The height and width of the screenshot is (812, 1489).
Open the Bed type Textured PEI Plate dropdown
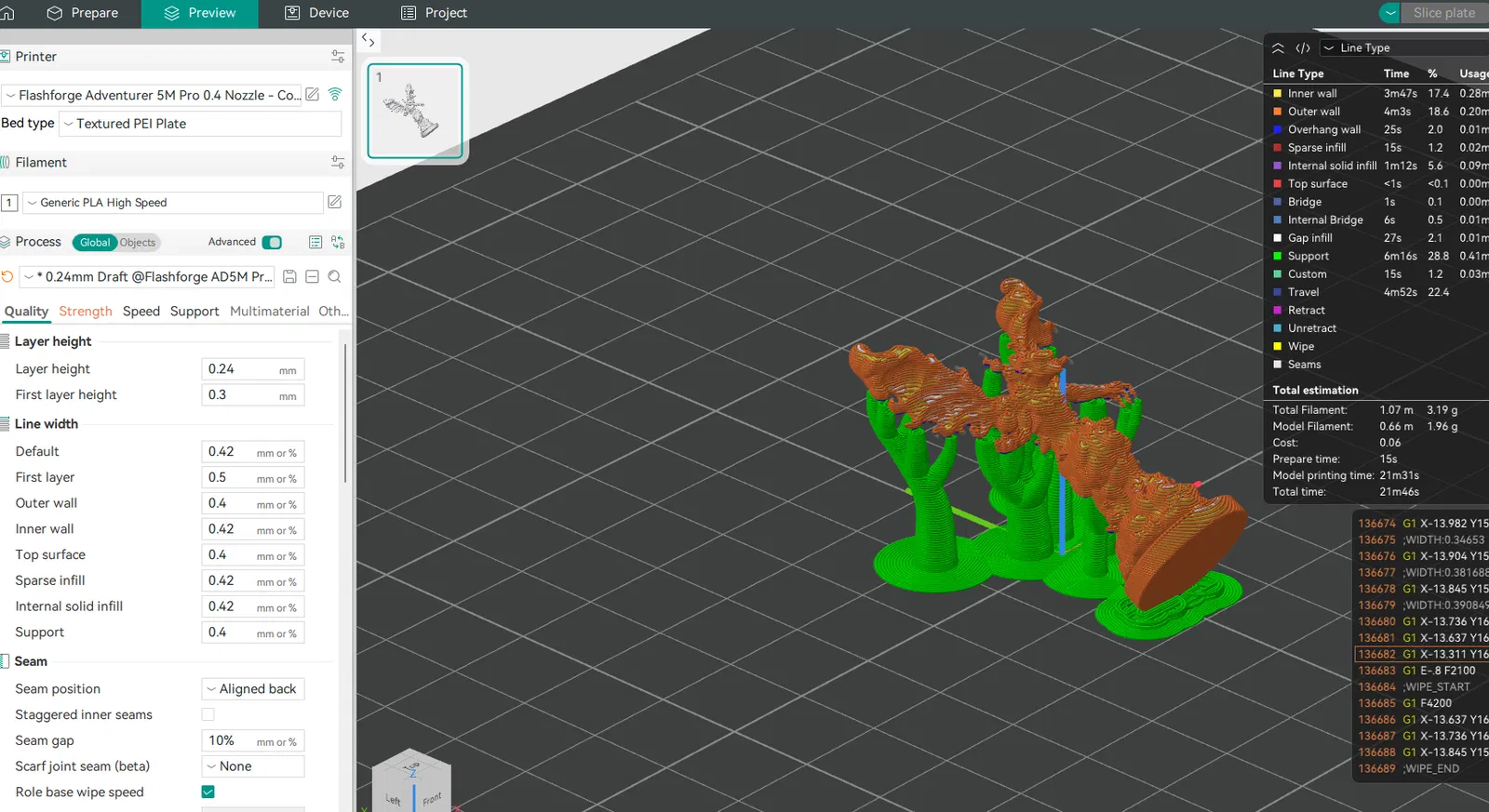(x=200, y=124)
